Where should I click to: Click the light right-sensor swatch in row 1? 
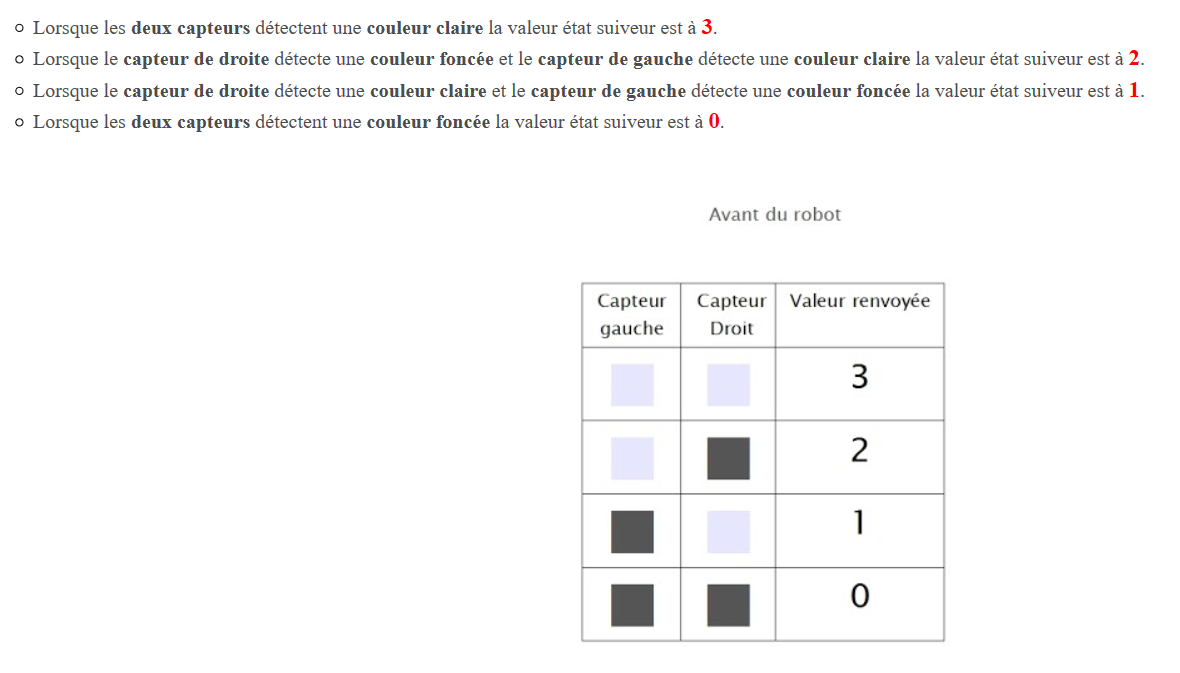click(728, 531)
